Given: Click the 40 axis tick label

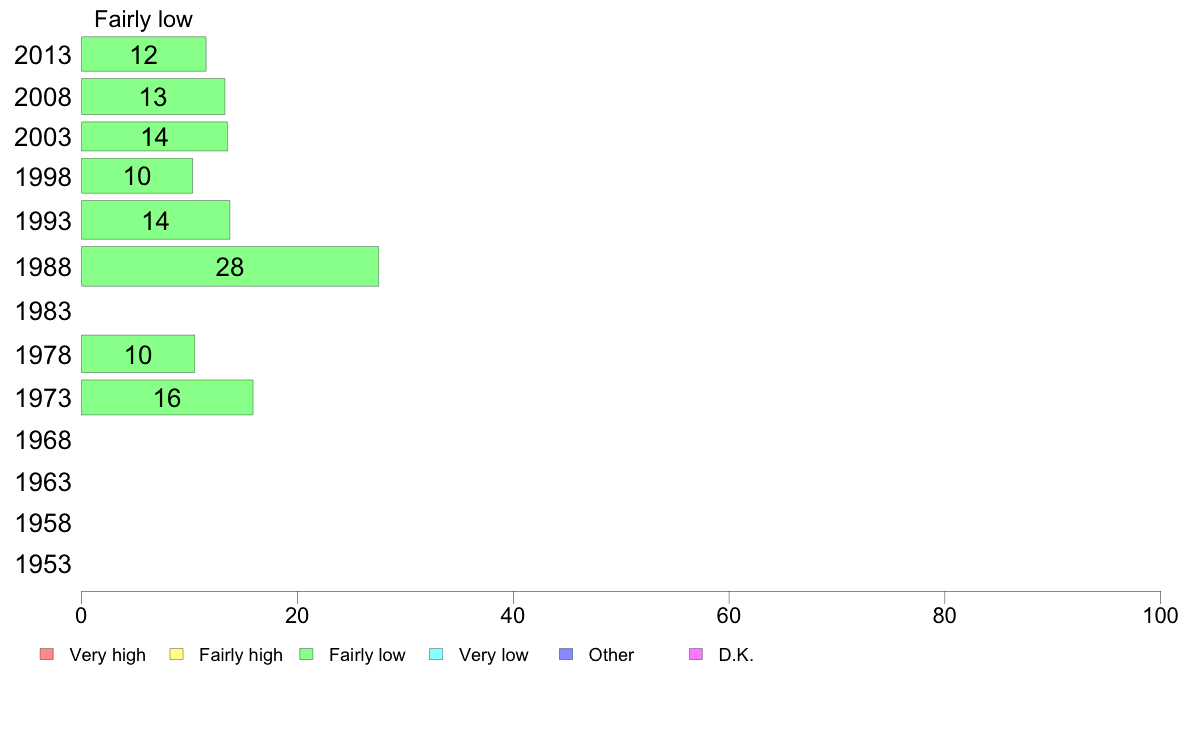Looking at the screenshot, I should (513, 615).
